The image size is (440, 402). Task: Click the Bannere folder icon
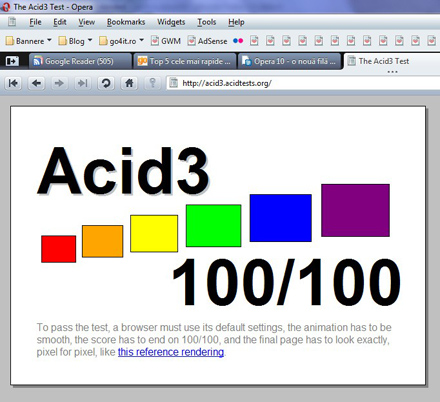coord(10,41)
